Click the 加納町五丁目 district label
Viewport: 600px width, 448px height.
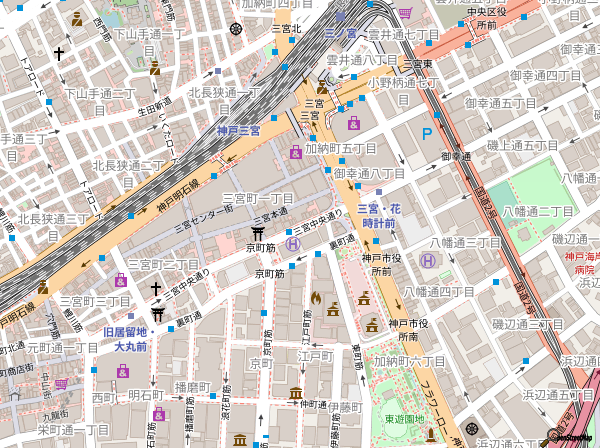pos(341,148)
